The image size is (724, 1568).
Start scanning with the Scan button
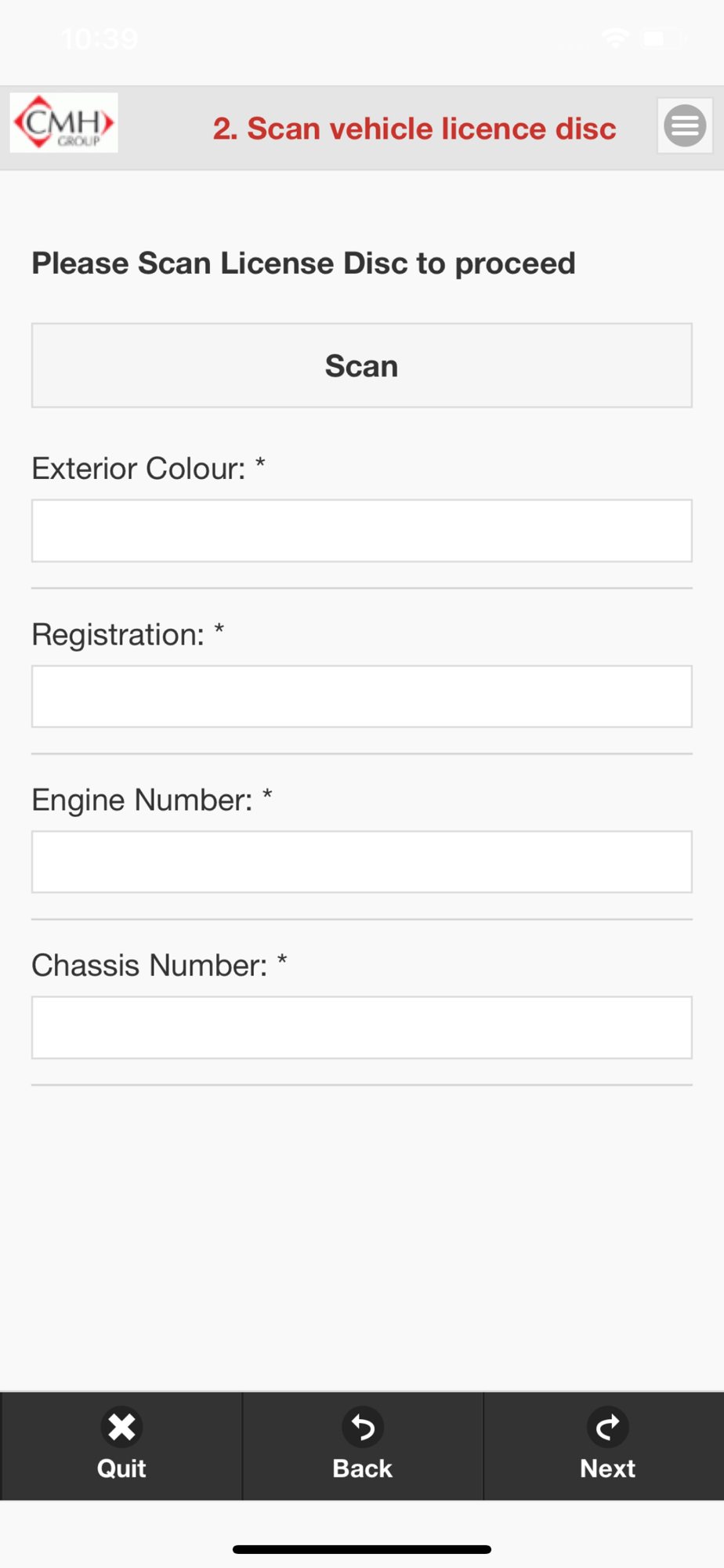[362, 365]
